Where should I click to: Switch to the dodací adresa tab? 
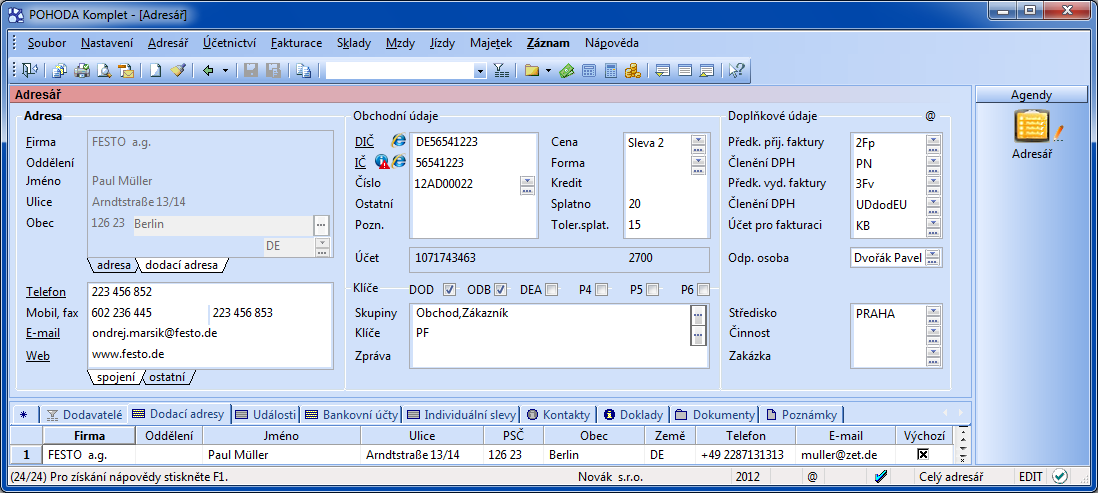point(184,265)
